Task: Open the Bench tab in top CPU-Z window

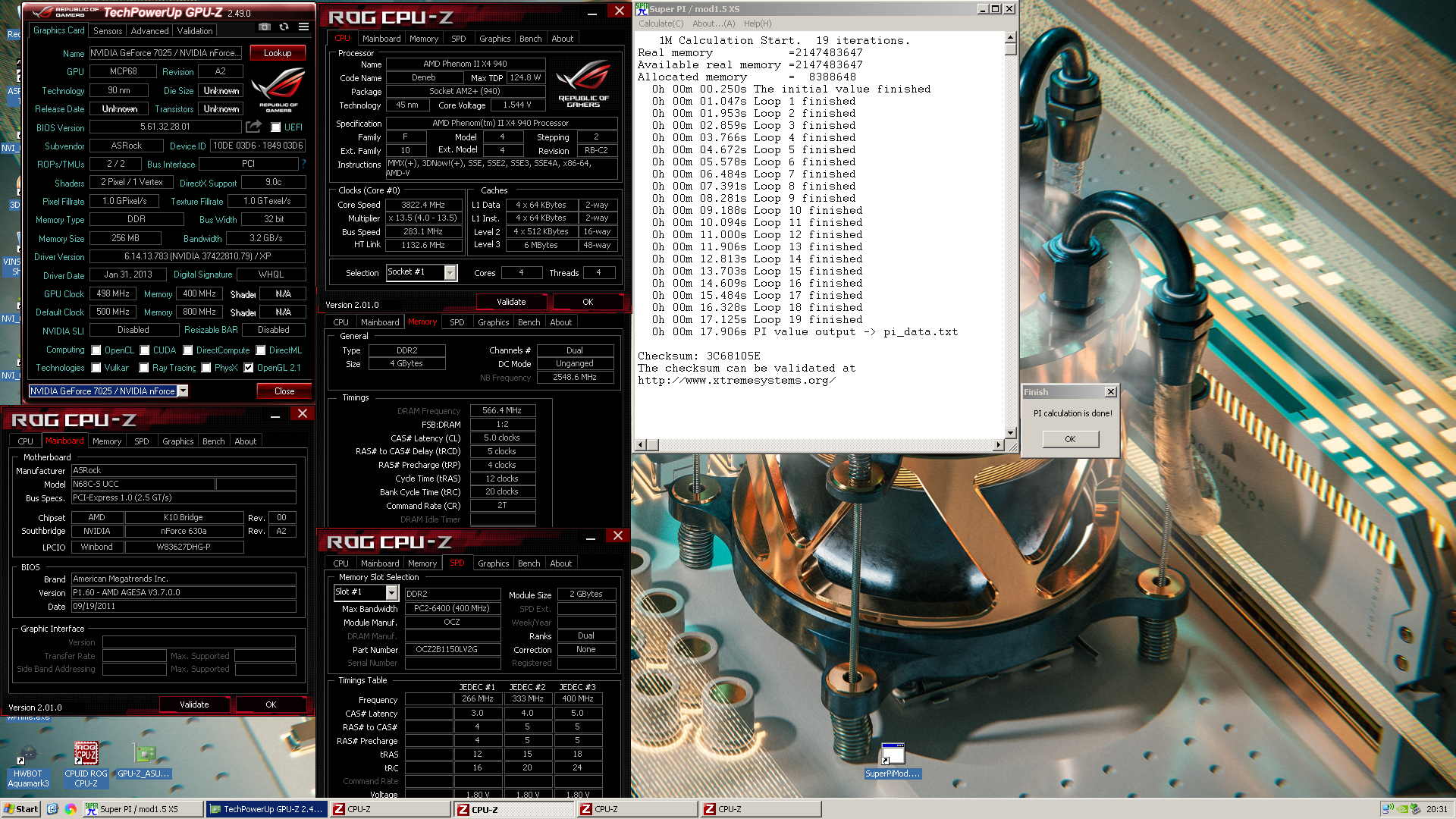Action: [x=530, y=39]
